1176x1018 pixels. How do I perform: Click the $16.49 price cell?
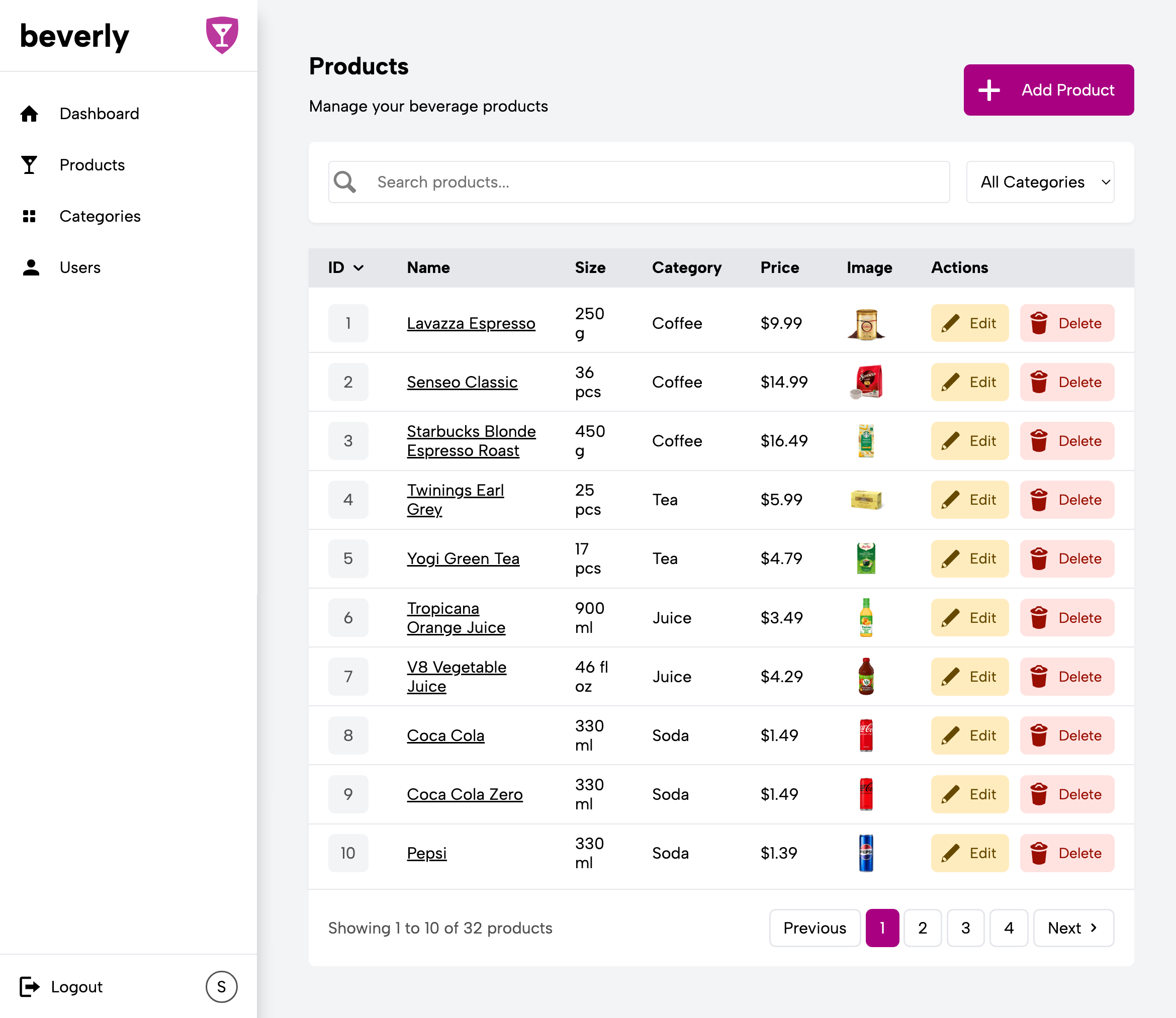coord(784,441)
